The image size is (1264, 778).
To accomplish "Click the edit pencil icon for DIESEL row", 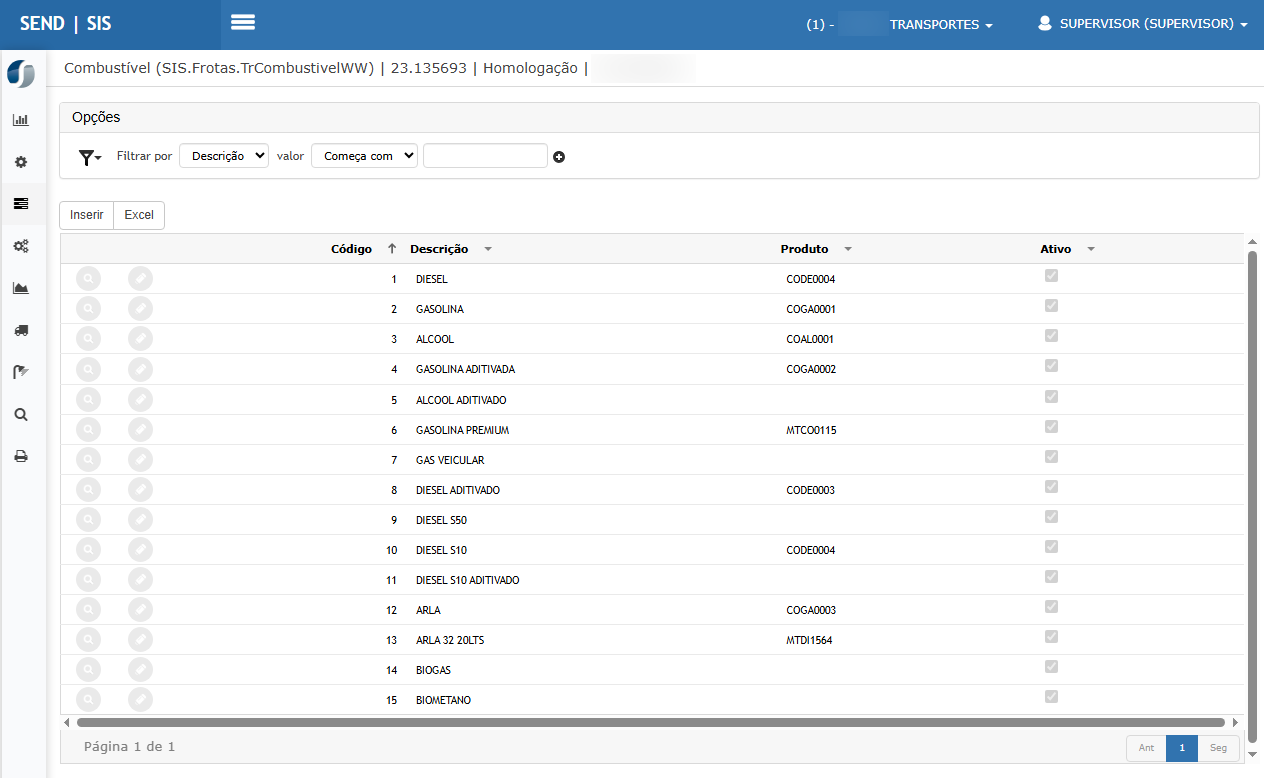I will click(x=141, y=279).
